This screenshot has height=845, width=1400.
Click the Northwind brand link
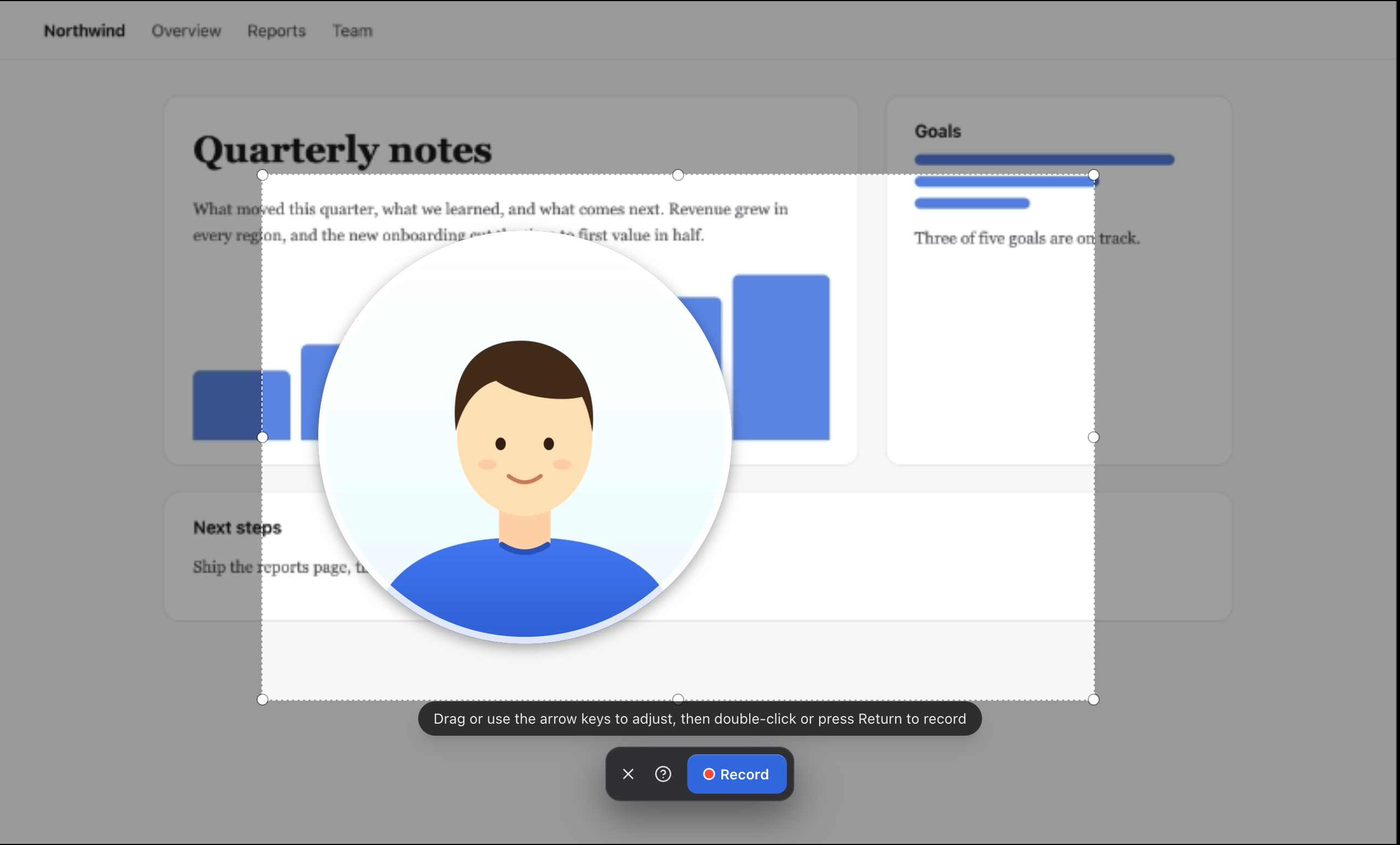(84, 31)
